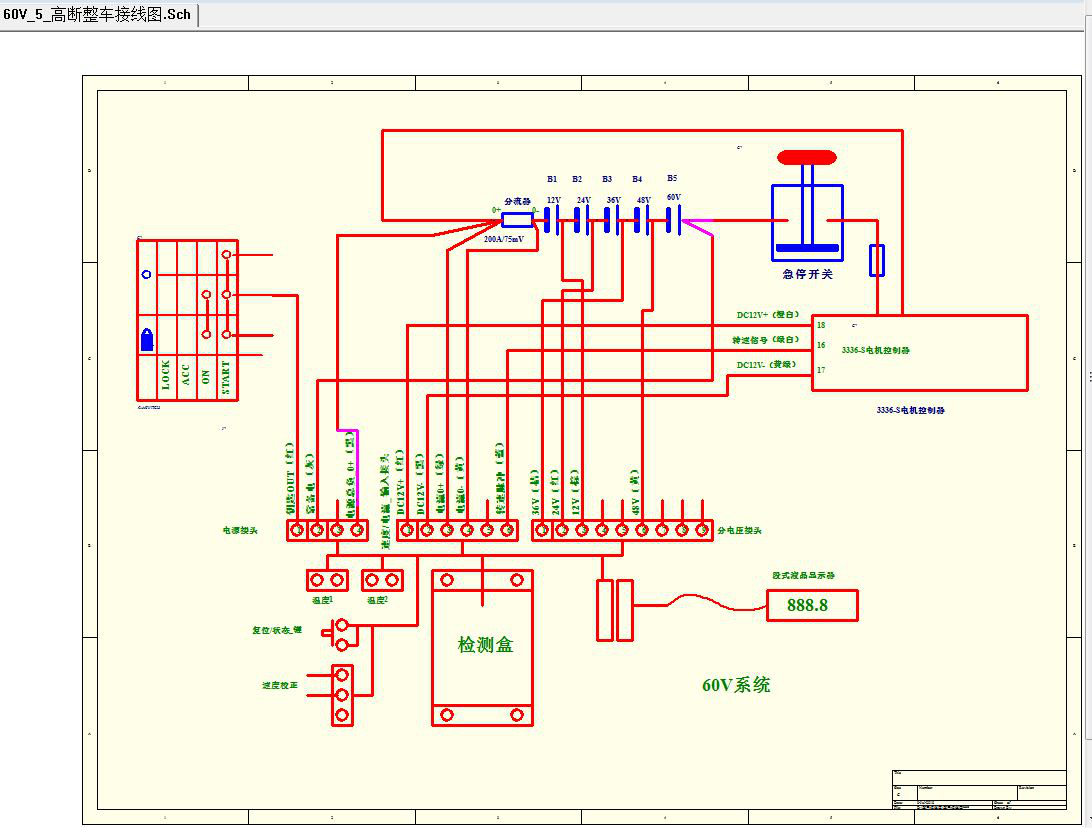Click the 急停开关 emergency stop switch symbol
Viewport: 1092px width, 828px height.
[x=807, y=206]
